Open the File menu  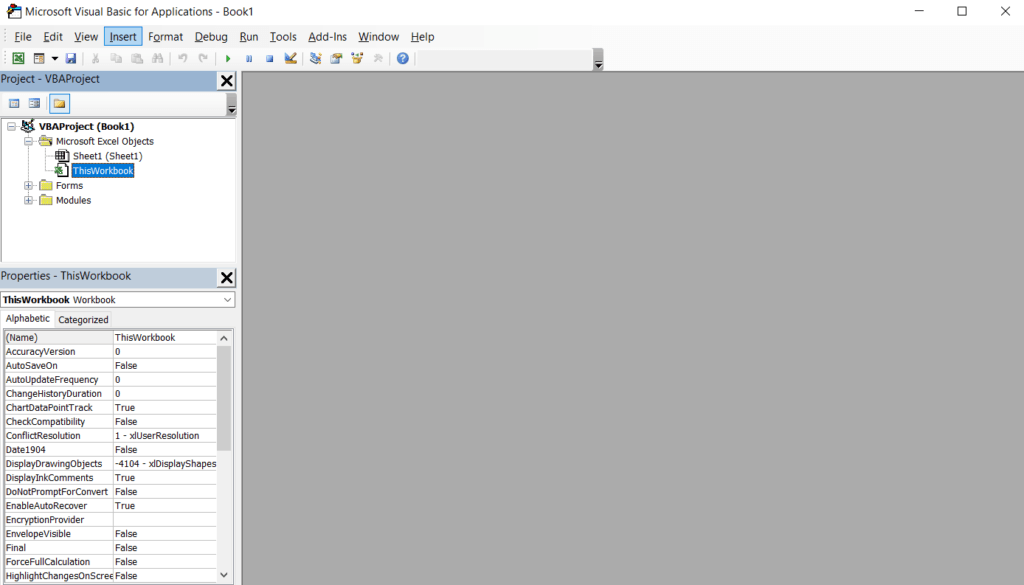click(23, 37)
